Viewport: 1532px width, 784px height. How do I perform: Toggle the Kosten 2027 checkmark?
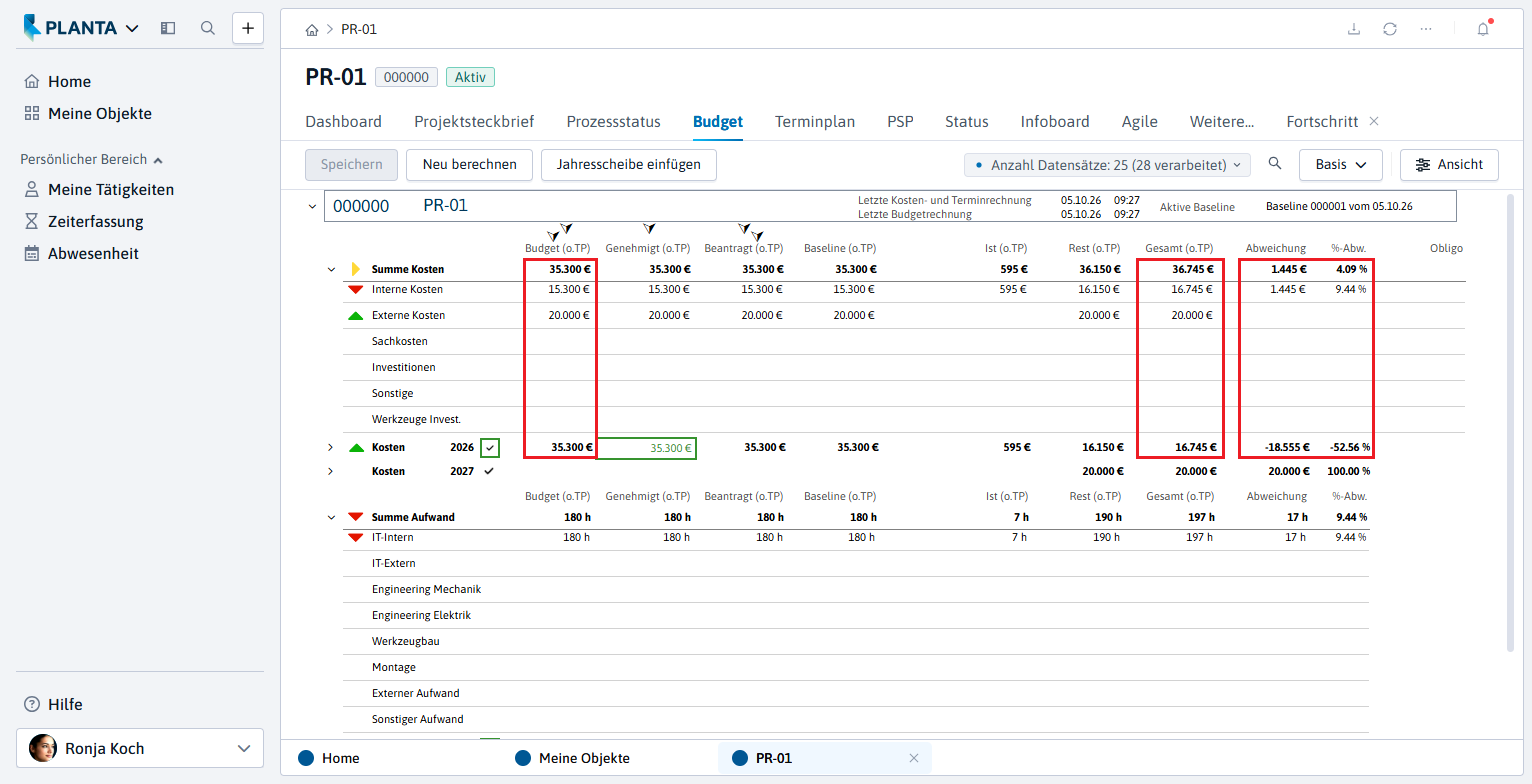click(489, 470)
